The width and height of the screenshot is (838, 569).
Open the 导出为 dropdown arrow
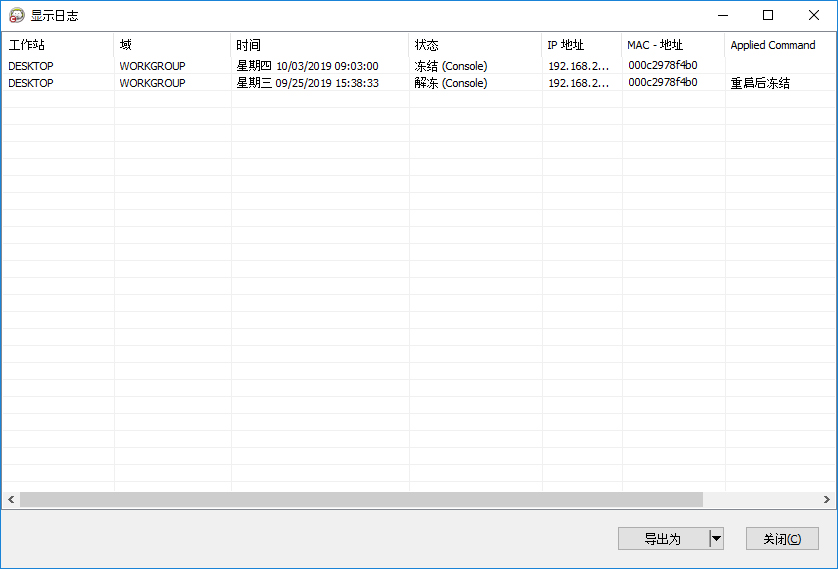tap(715, 538)
